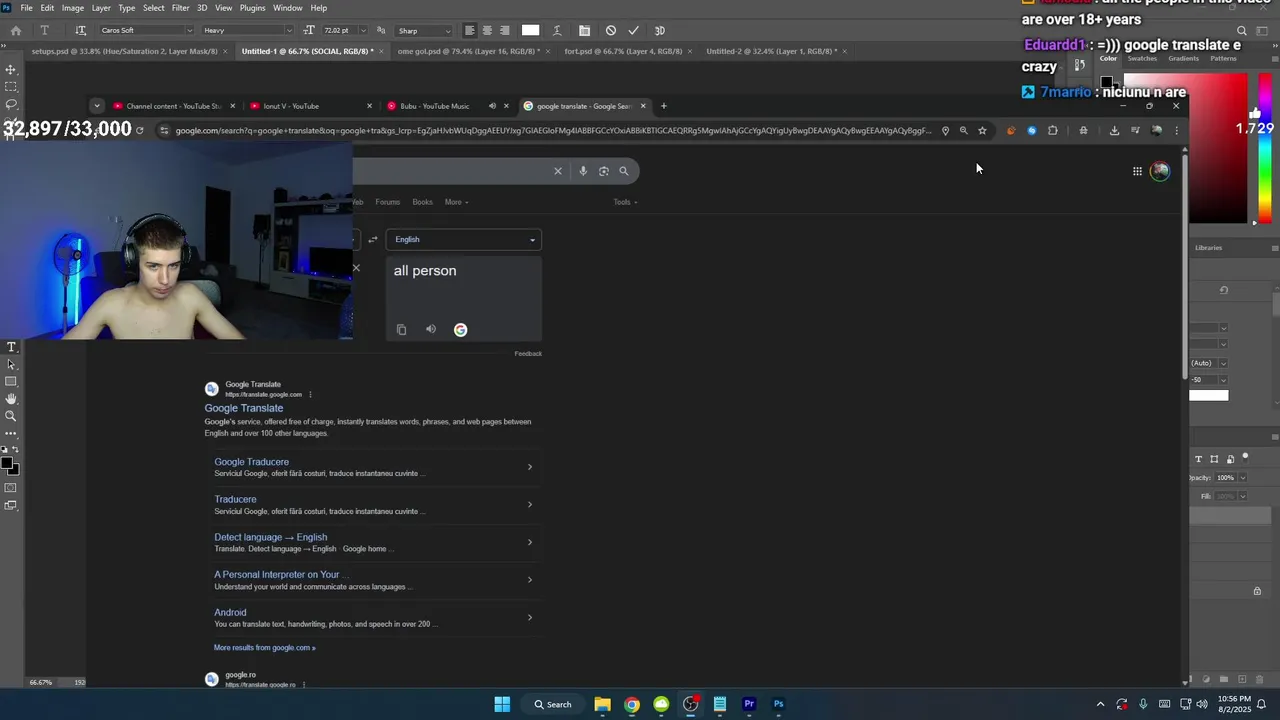1280x720 pixels.
Task: Commit current text edits with checkmark
Action: tap(633, 30)
